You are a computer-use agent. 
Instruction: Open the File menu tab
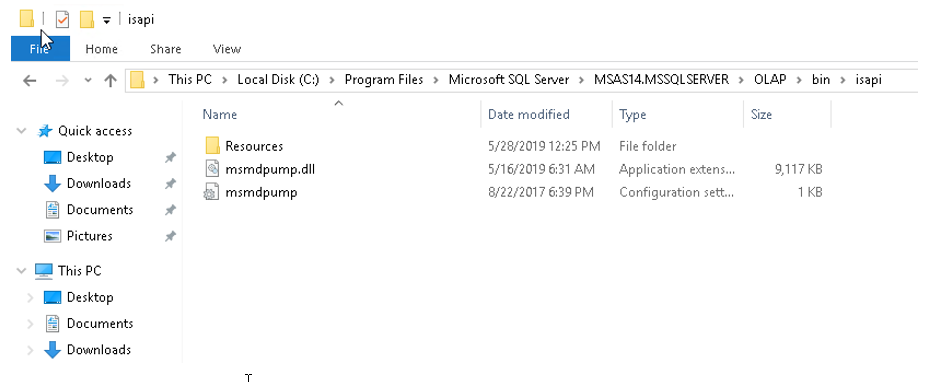[40, 49]
